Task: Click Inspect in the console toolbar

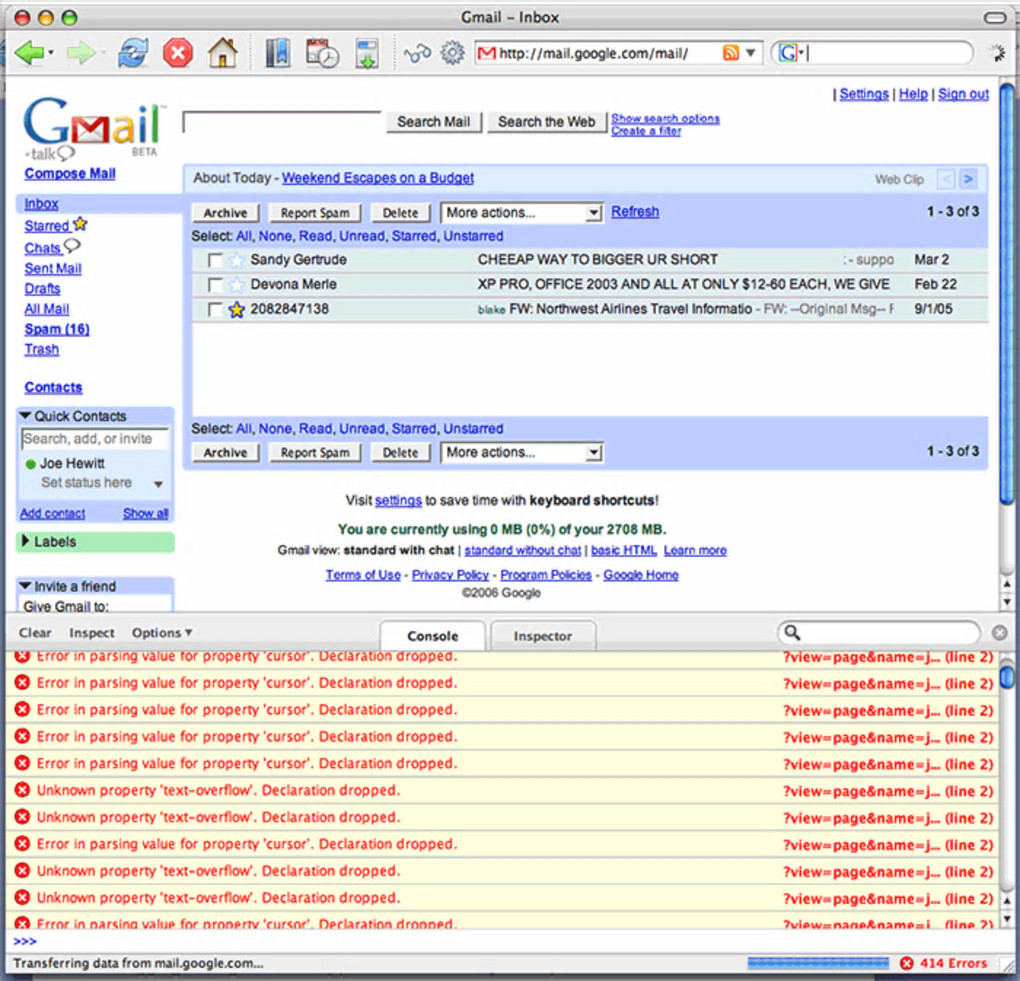Action: point(92,632)
